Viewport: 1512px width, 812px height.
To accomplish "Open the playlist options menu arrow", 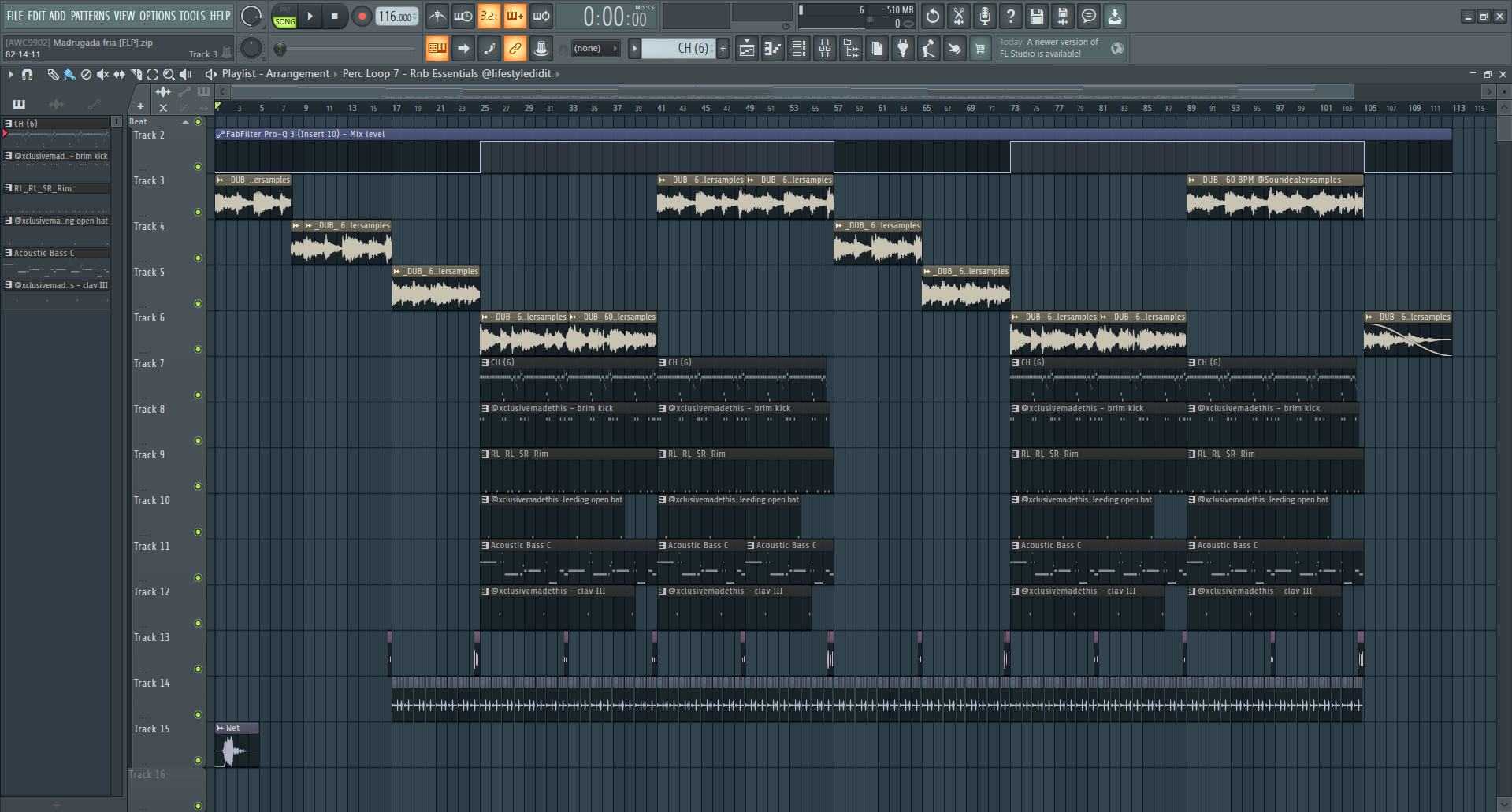I will point(11,74).
